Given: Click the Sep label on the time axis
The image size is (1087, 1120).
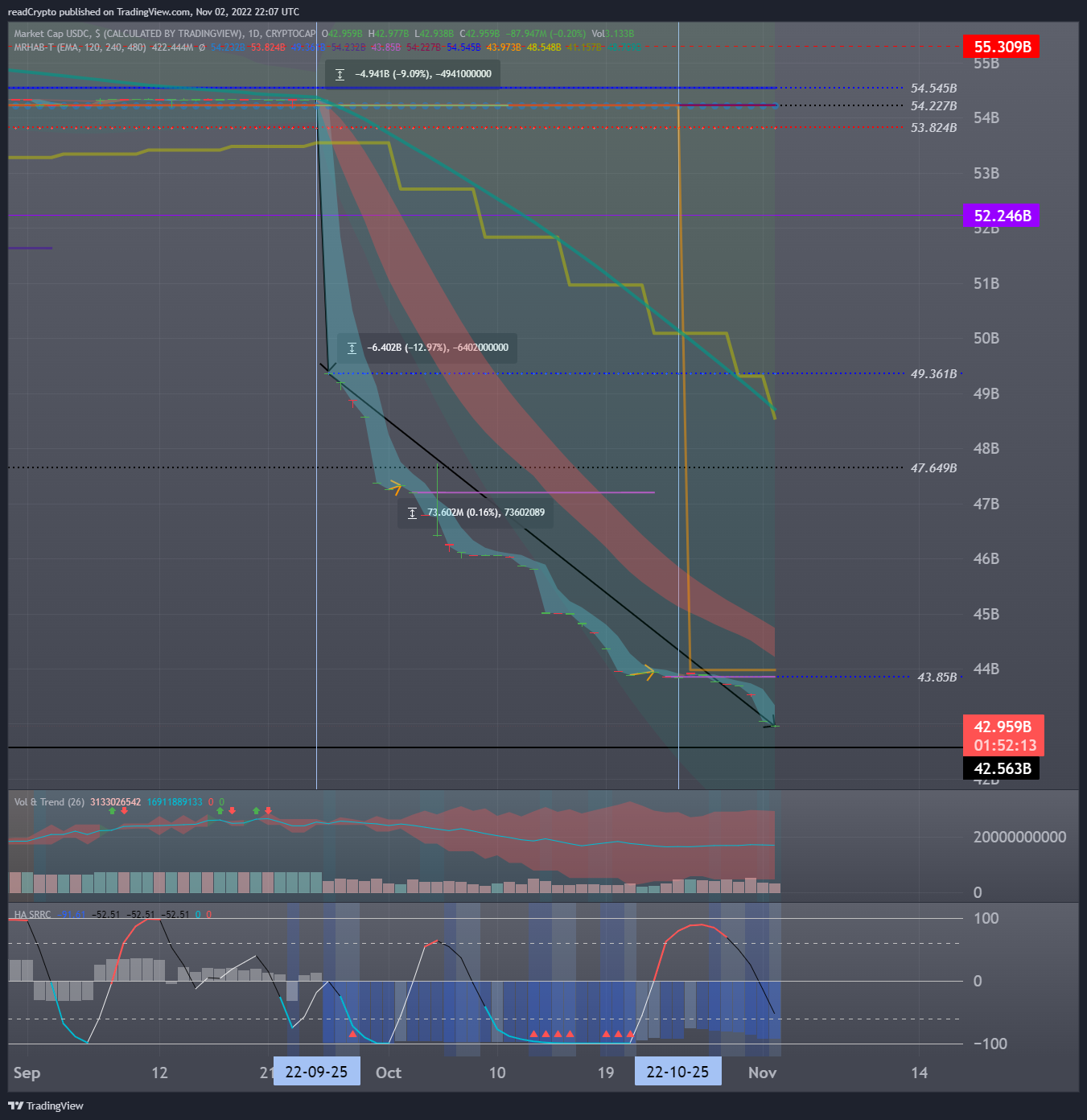Looking at the screenshot, I should click(27, 1073).
